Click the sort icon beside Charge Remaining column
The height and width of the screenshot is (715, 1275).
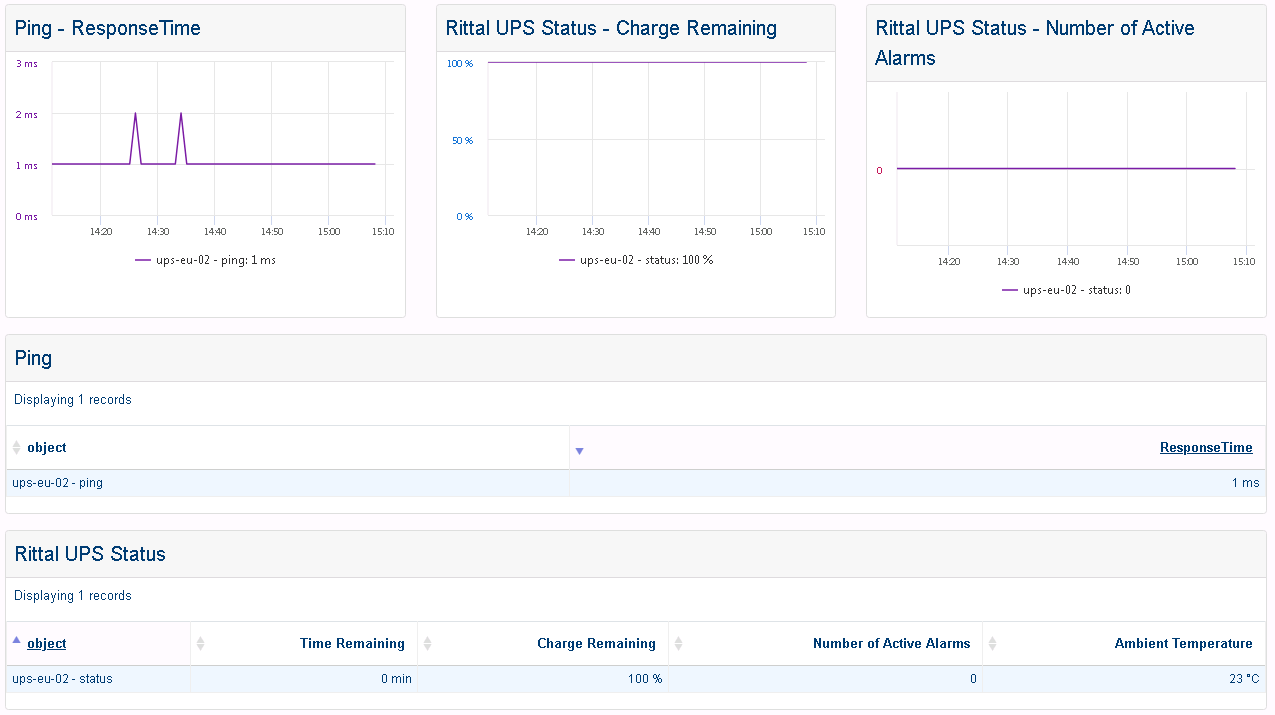click(x=426, y=643)
